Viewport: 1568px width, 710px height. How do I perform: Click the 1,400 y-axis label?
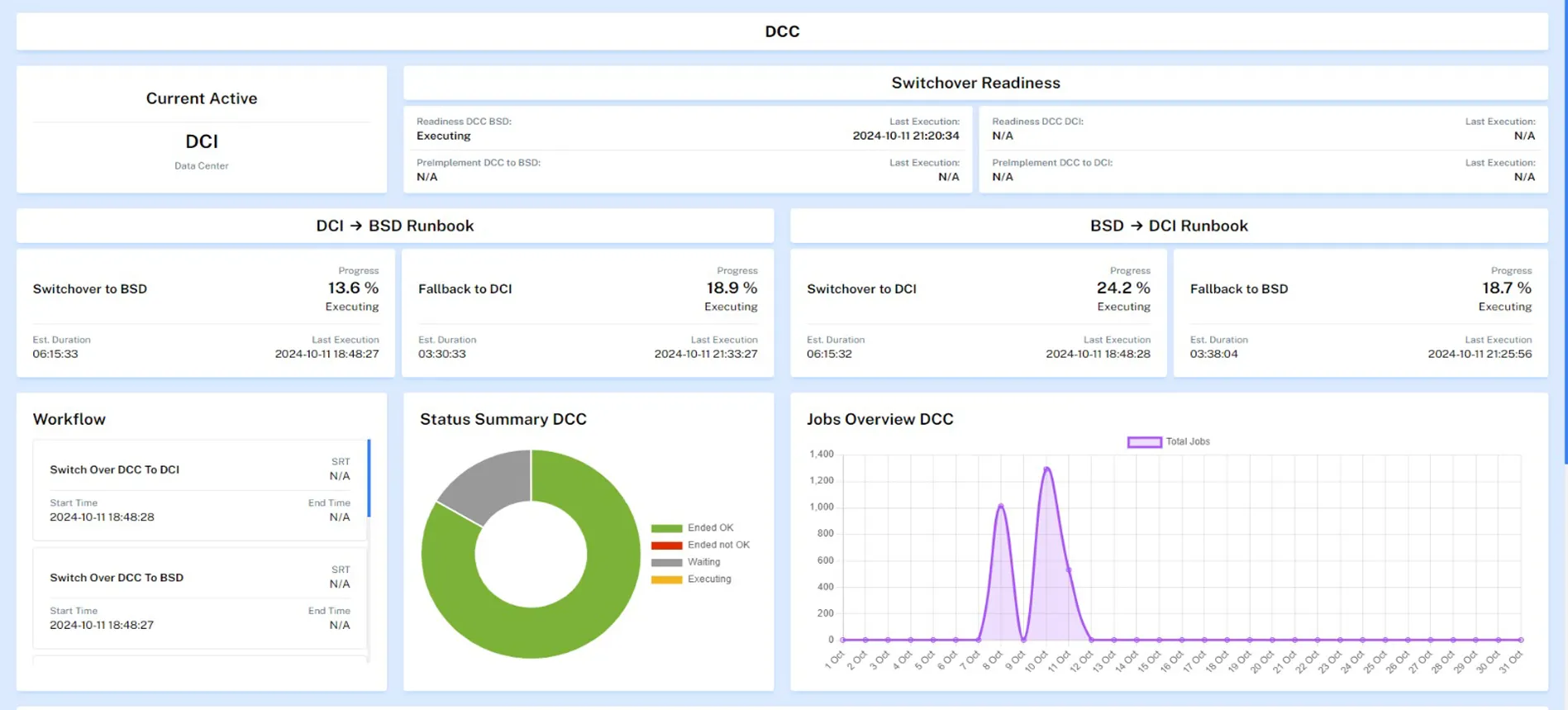[822, 454]
